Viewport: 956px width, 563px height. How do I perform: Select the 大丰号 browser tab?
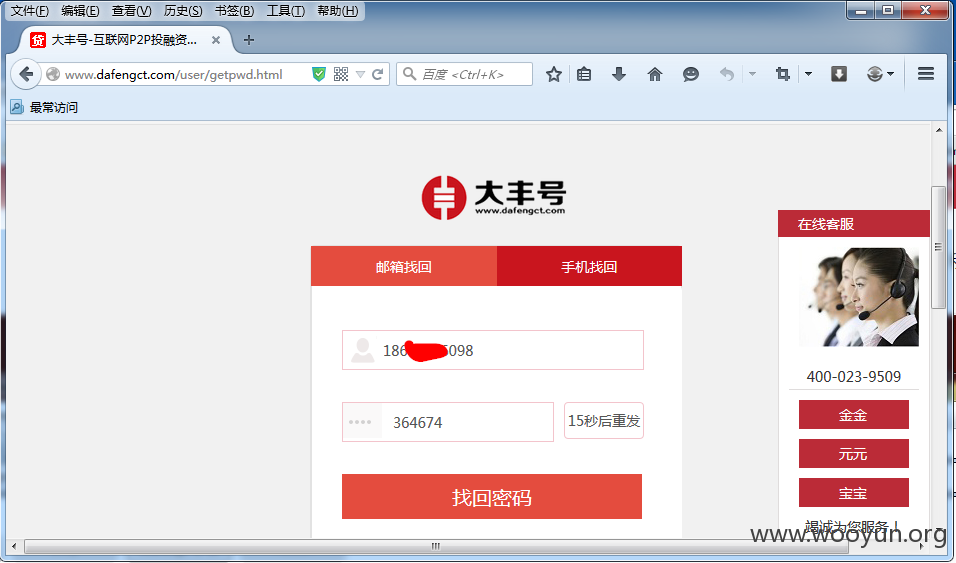click(124, 40)
